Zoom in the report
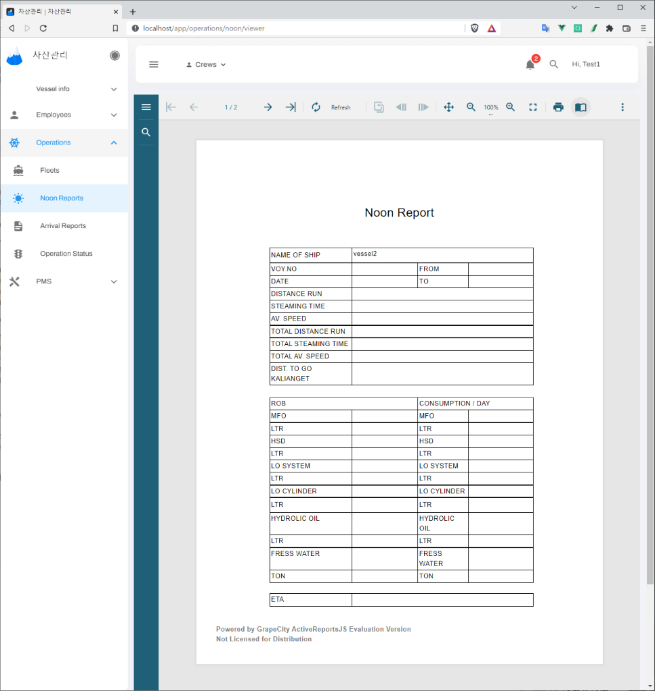 click(x=510, y=107)
